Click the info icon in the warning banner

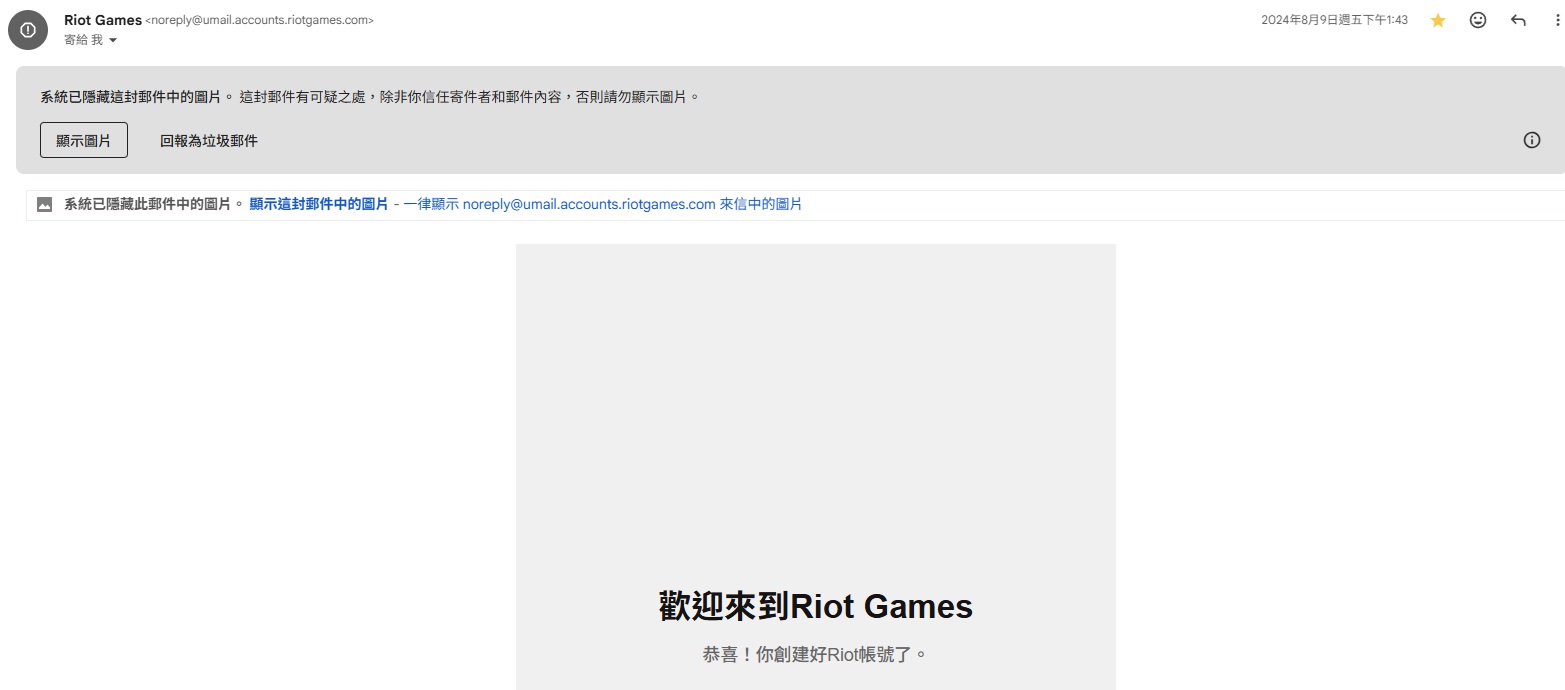pos(1531,140)
